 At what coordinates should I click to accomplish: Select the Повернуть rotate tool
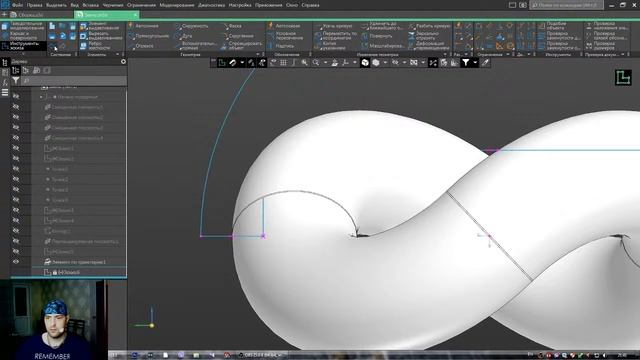point(377,36)
